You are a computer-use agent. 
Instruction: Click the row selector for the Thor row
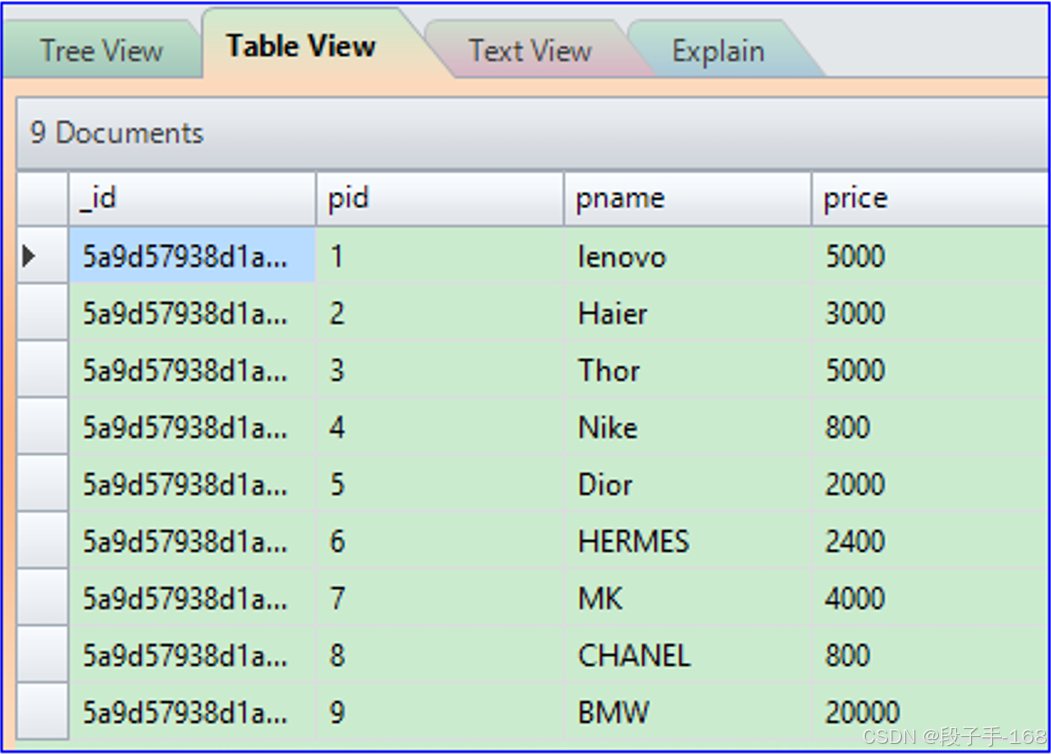pos(42,369)
